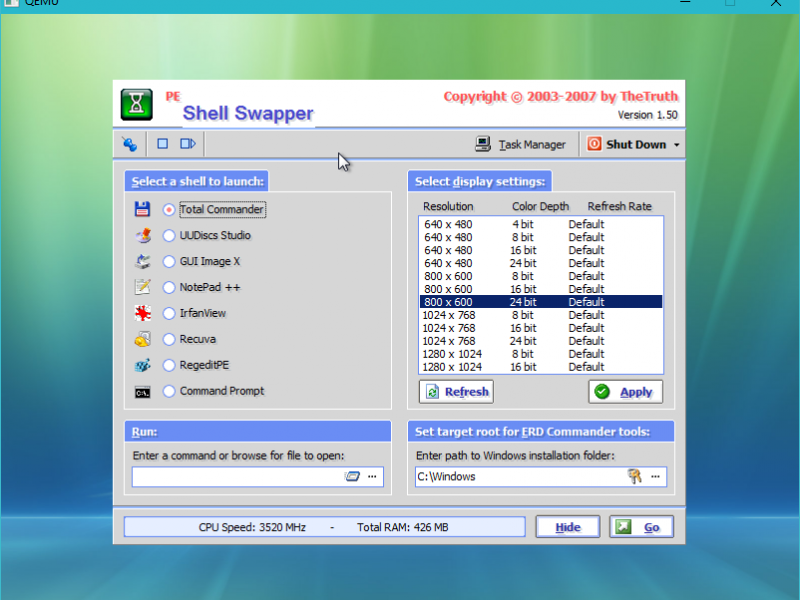Viewport: 800px width, 600px height.
Task: Select the NotePad ++ radio button
Action: coord(169,287)
